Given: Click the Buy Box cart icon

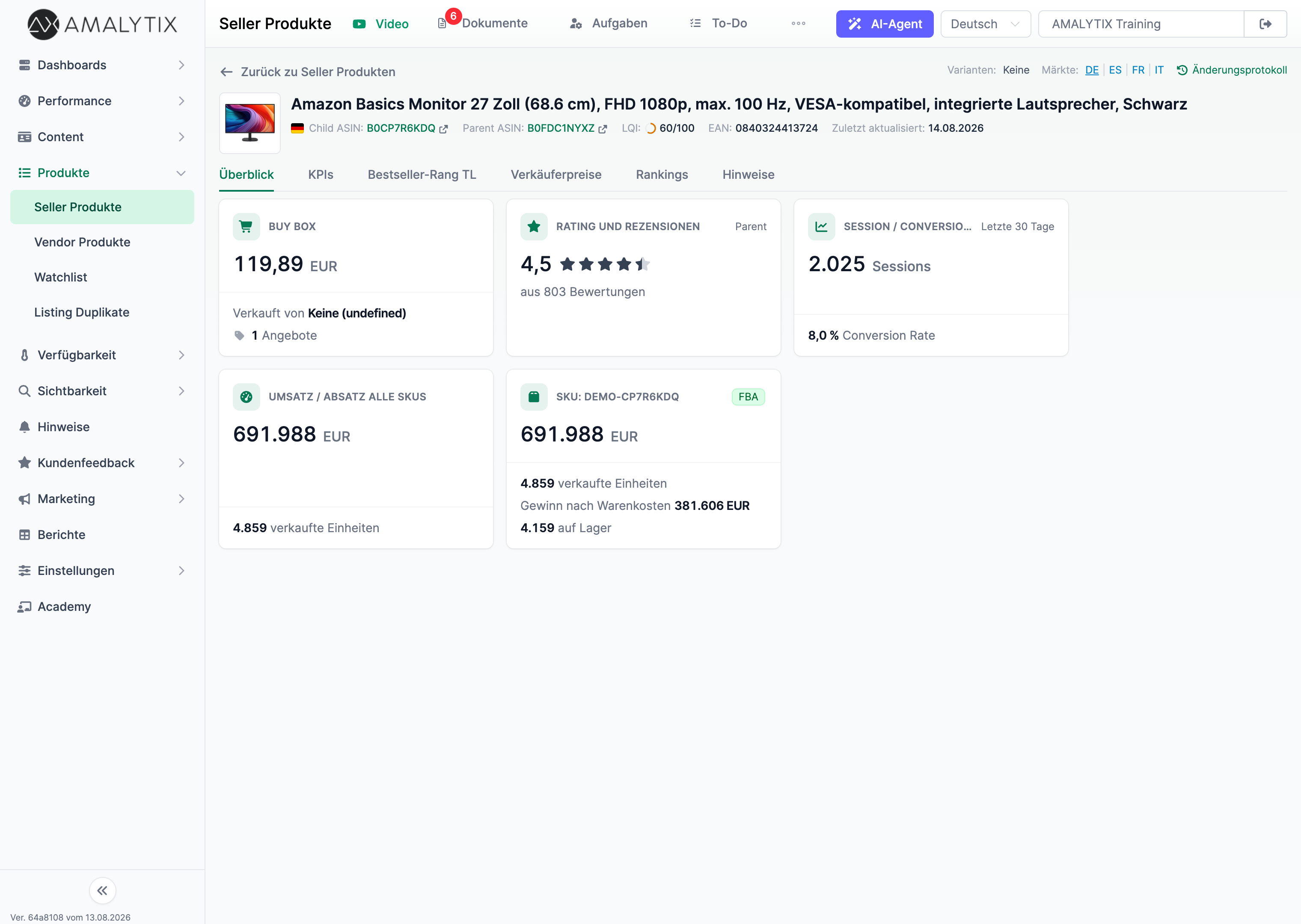Looking at the screenshot, I should [x=247, y=226].
